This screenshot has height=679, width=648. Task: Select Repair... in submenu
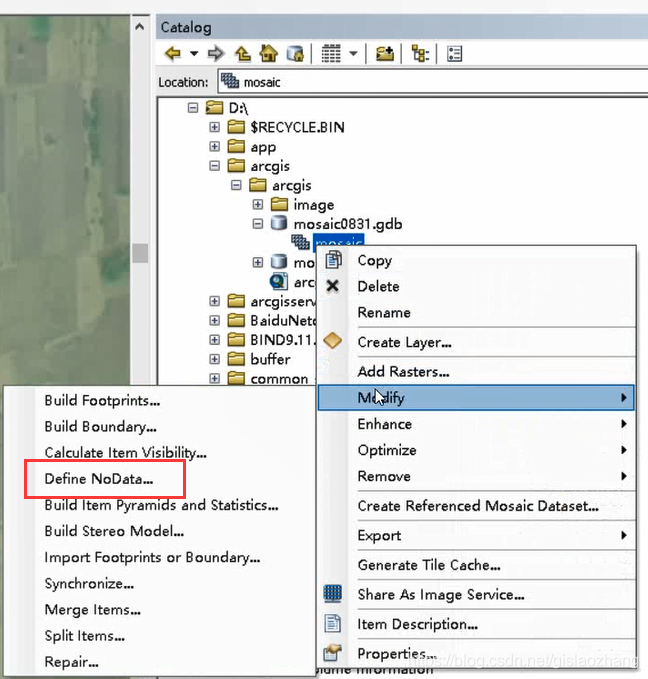tap(159, 662)
